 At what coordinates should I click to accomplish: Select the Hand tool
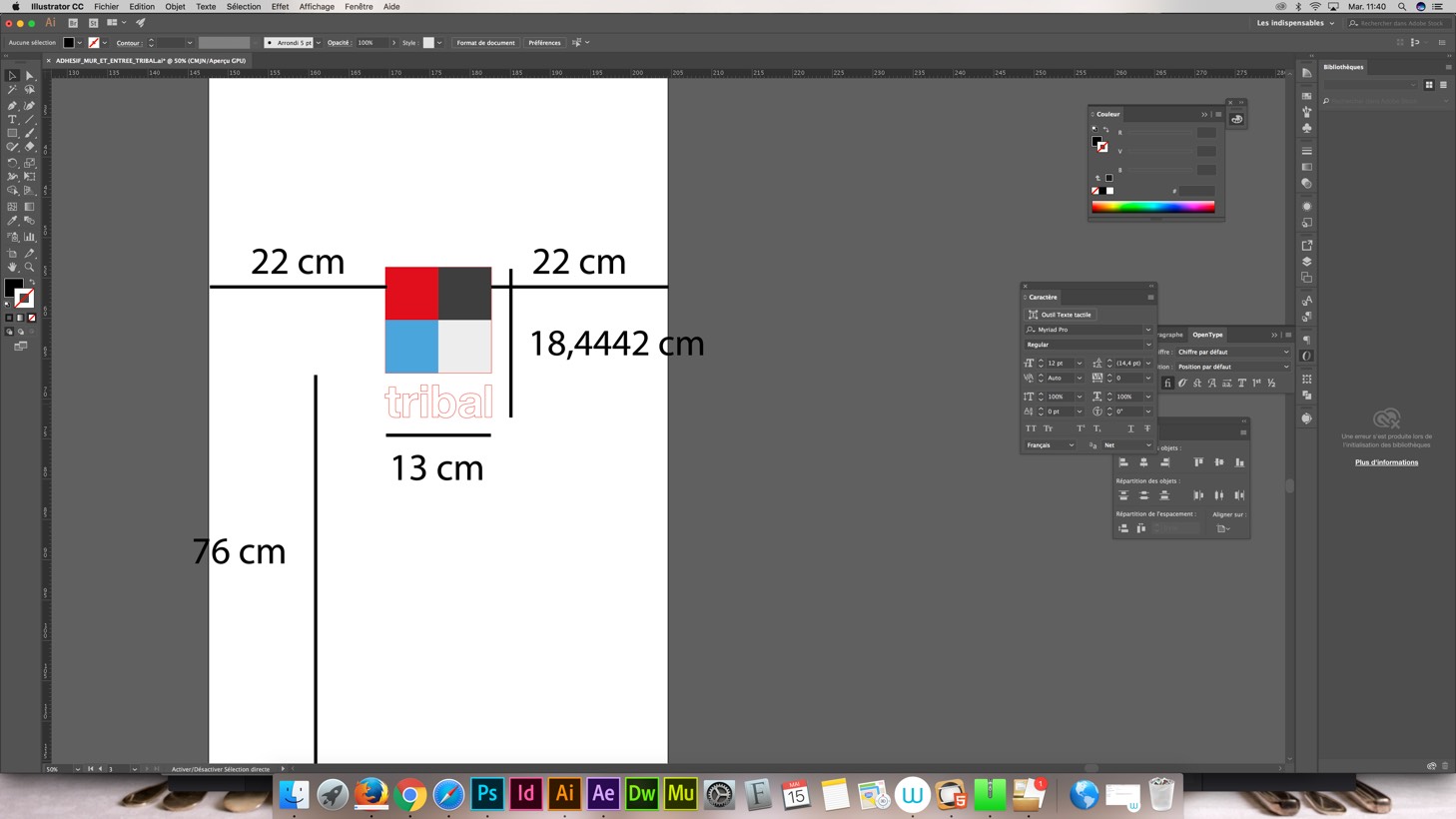tap(12, 268)
